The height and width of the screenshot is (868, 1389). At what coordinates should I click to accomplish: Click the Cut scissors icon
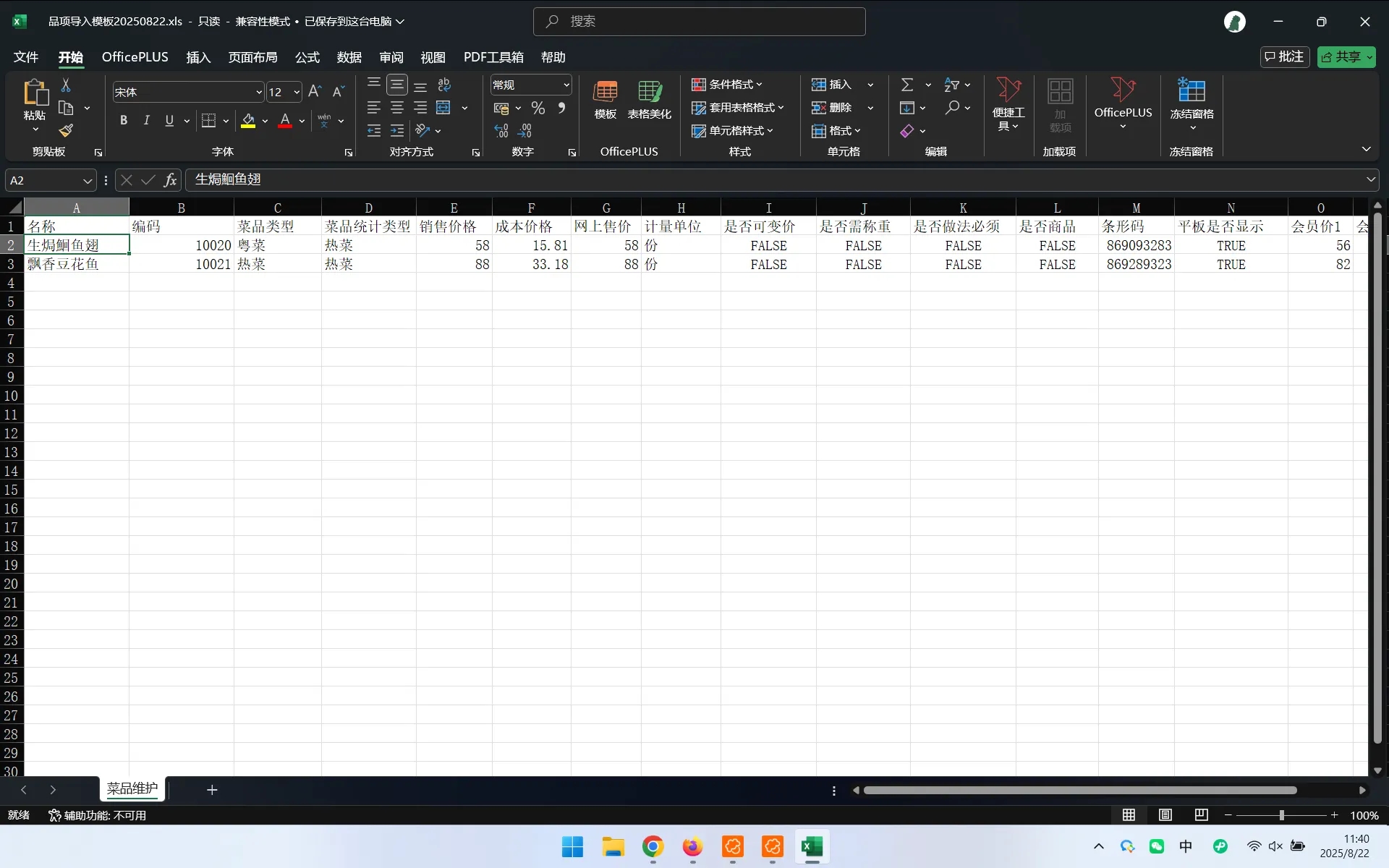(66, 85)
